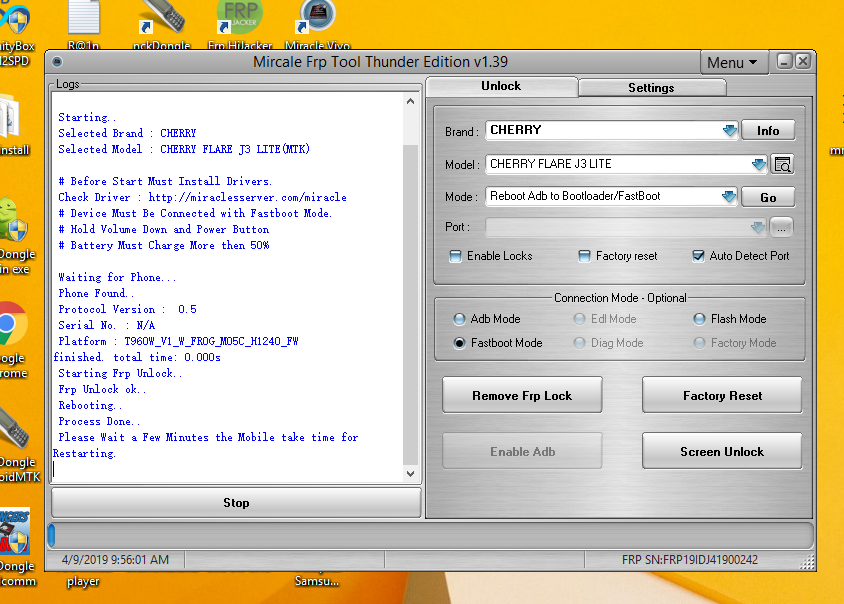Select the Edl Mode radio button
Image resolution: width=844 pixels, height=604 pixels.
pos(579,319)
